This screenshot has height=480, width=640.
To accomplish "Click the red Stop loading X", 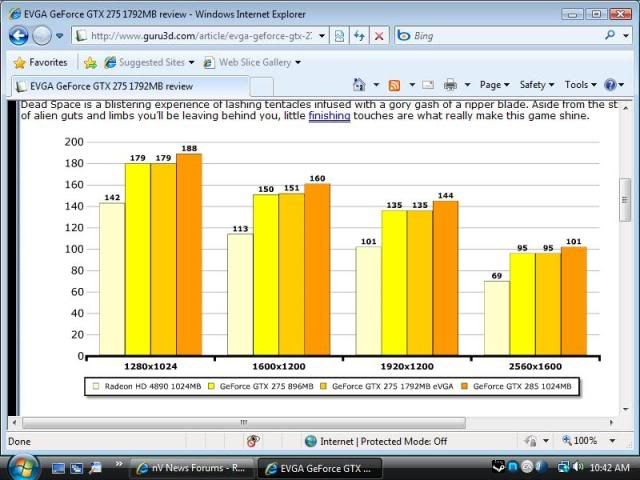I will point(379,36).
